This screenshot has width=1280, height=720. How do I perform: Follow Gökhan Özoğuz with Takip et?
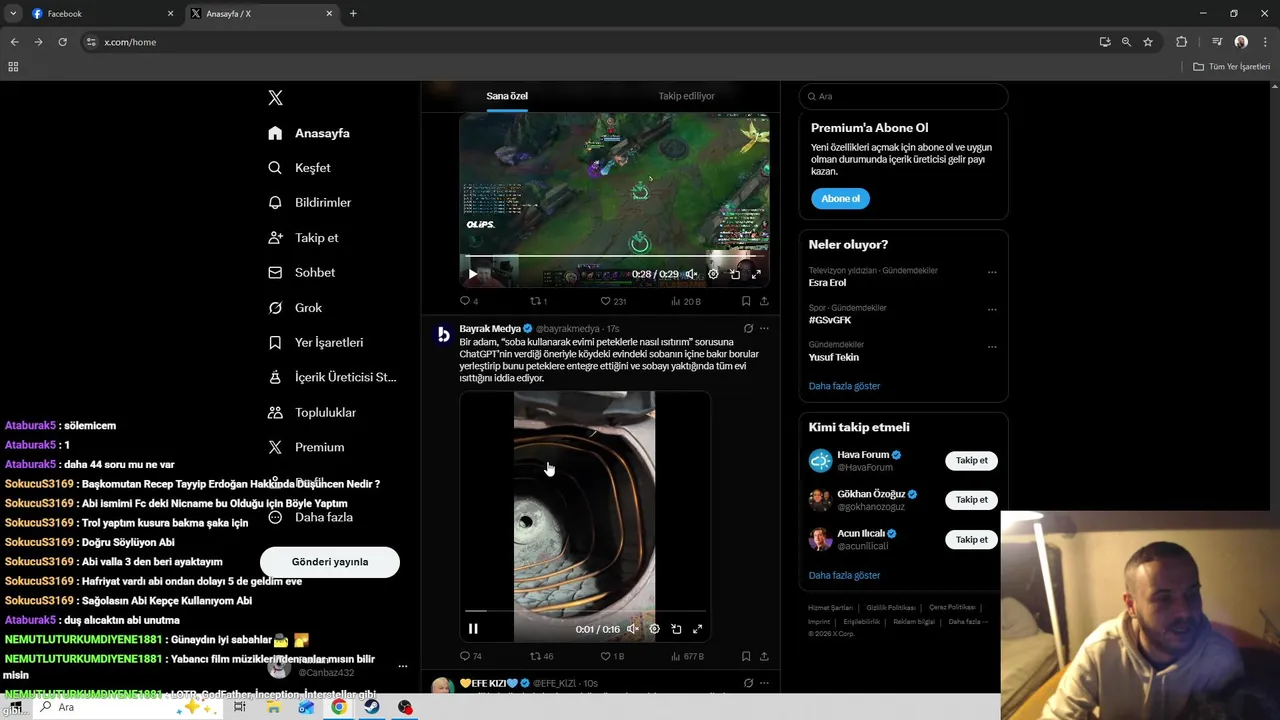971,500
